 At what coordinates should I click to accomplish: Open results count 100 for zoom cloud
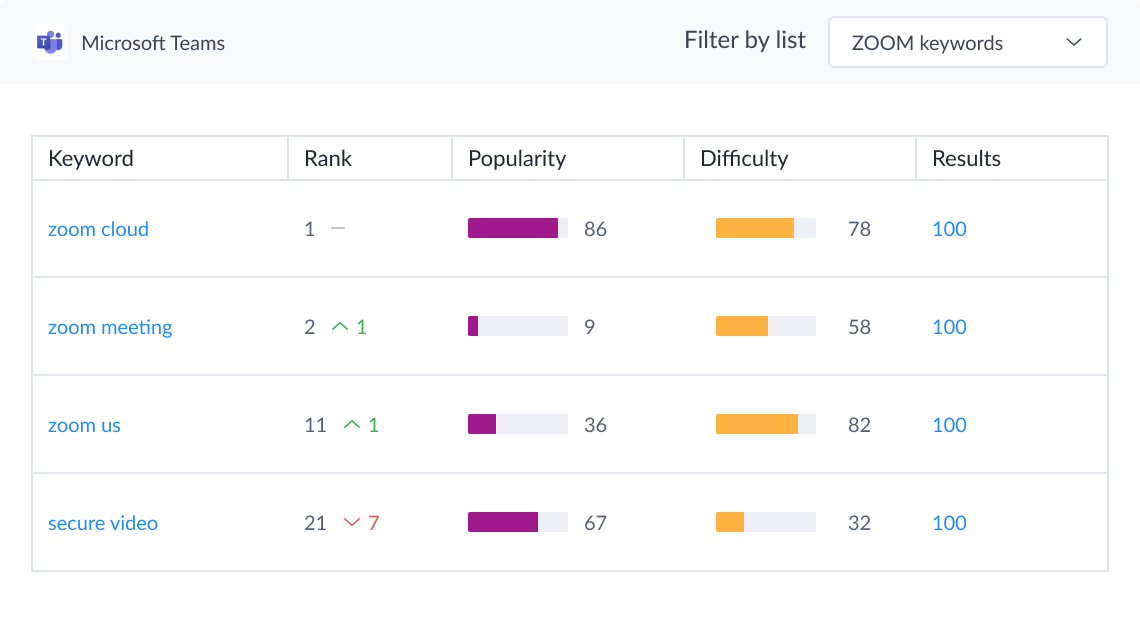tap(949, 229)
